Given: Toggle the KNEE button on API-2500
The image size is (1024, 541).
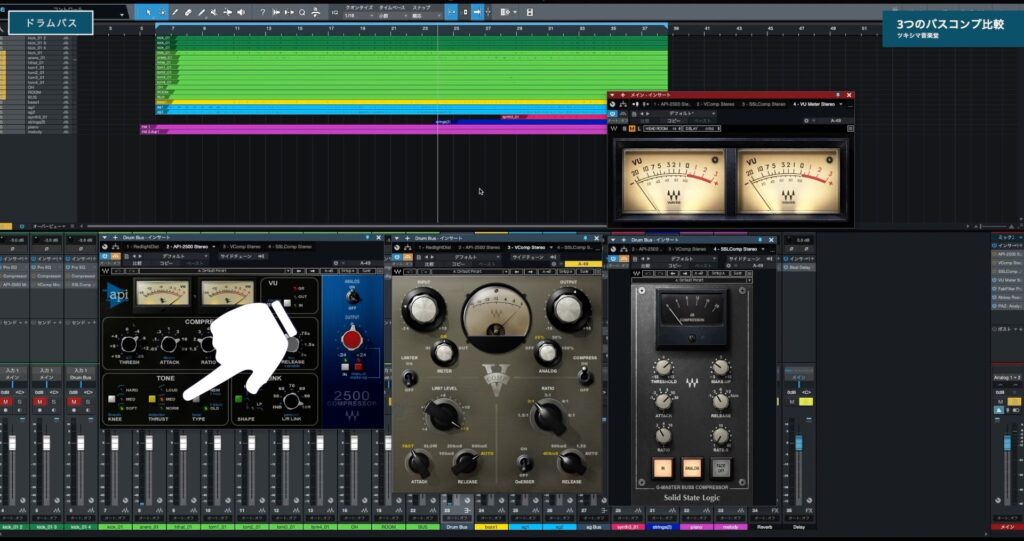Looking at the screenshot, I should [x=112, y=399].
